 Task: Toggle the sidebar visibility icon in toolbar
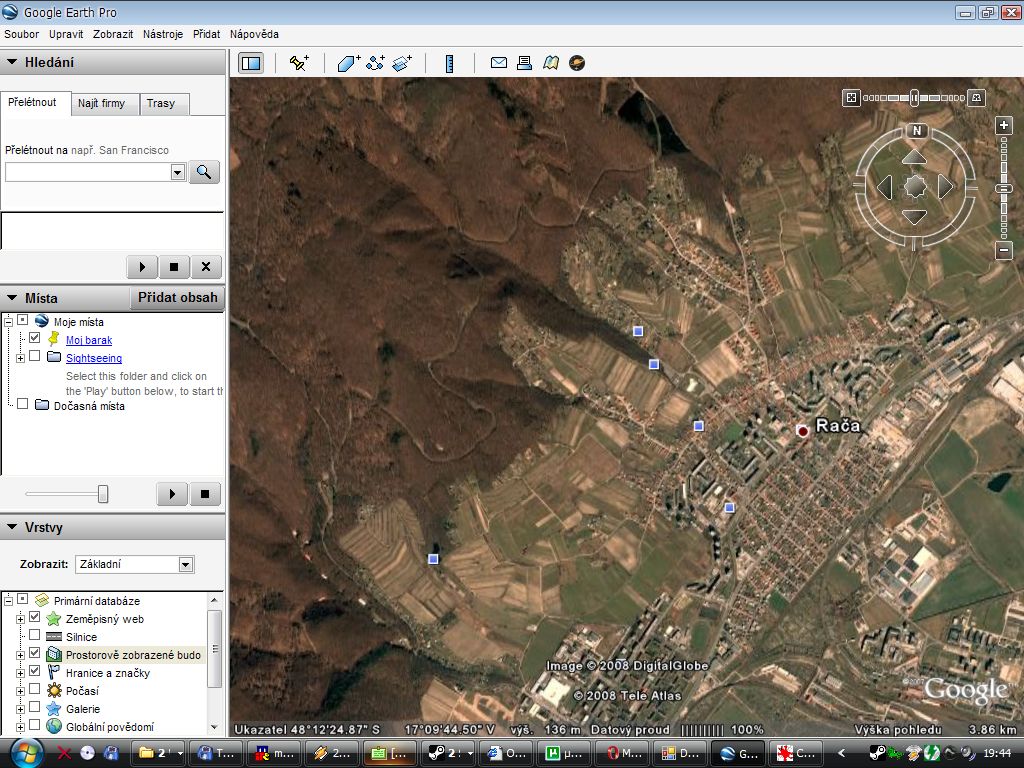pos(251,63)
